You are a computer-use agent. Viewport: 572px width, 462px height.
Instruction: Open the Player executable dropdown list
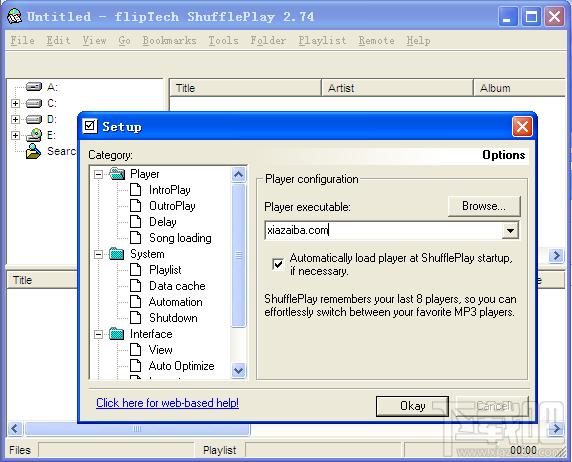510,230
